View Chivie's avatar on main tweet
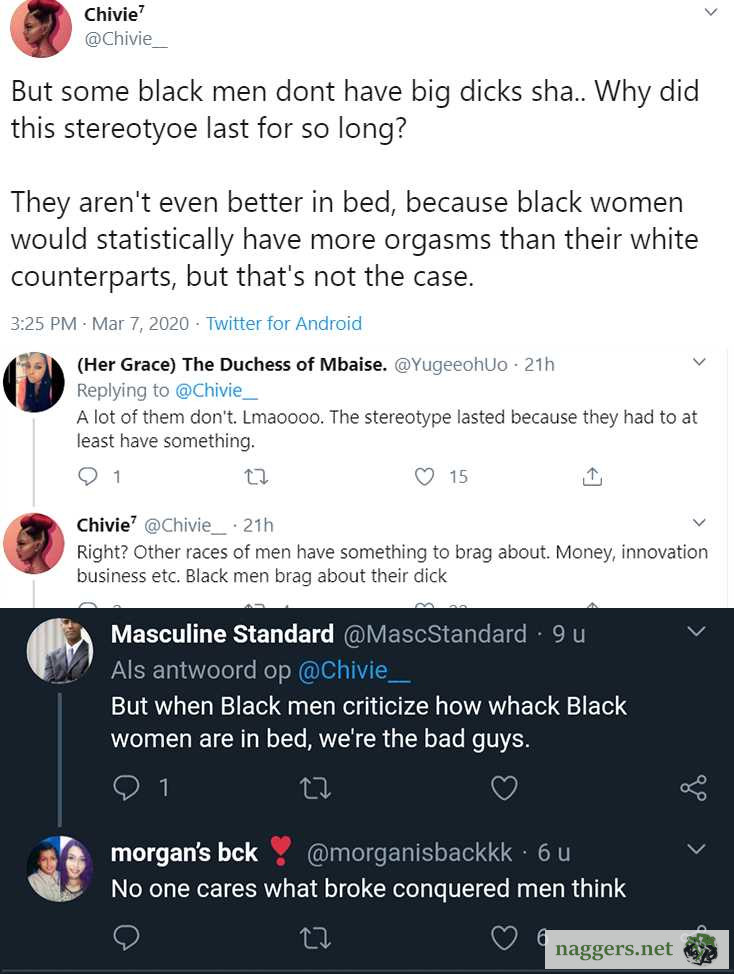The height and width of the screenshot is (974, 734). click(x=41, y=28)
